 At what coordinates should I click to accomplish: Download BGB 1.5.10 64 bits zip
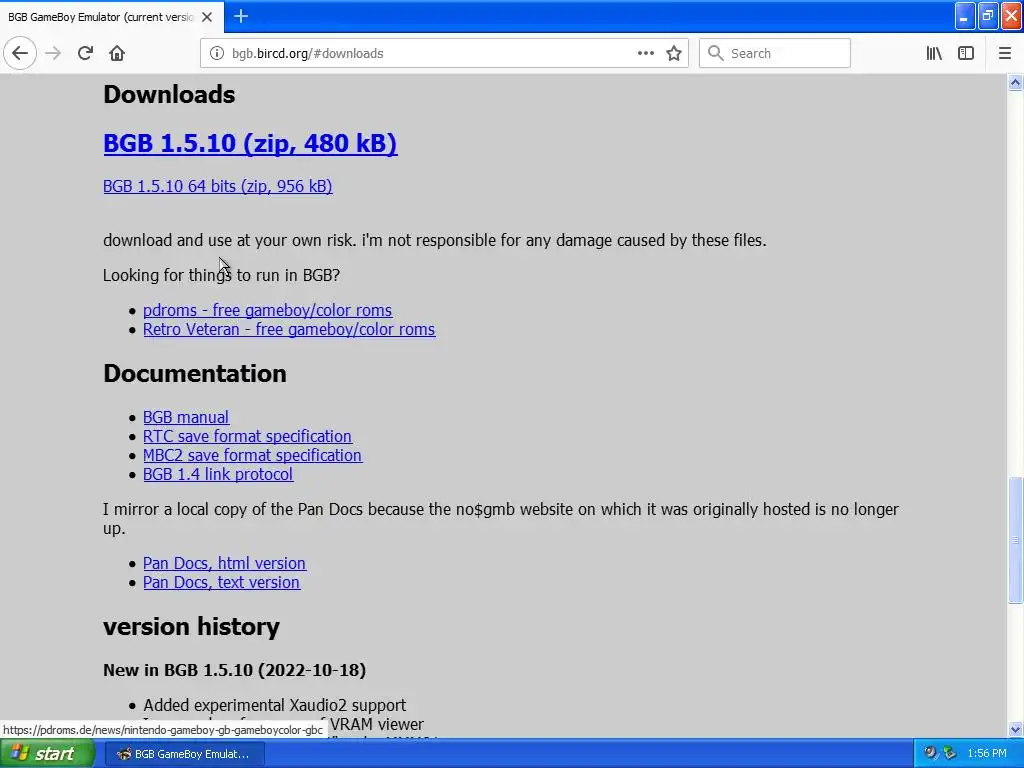pyautogui.click(x=217, y=186)
